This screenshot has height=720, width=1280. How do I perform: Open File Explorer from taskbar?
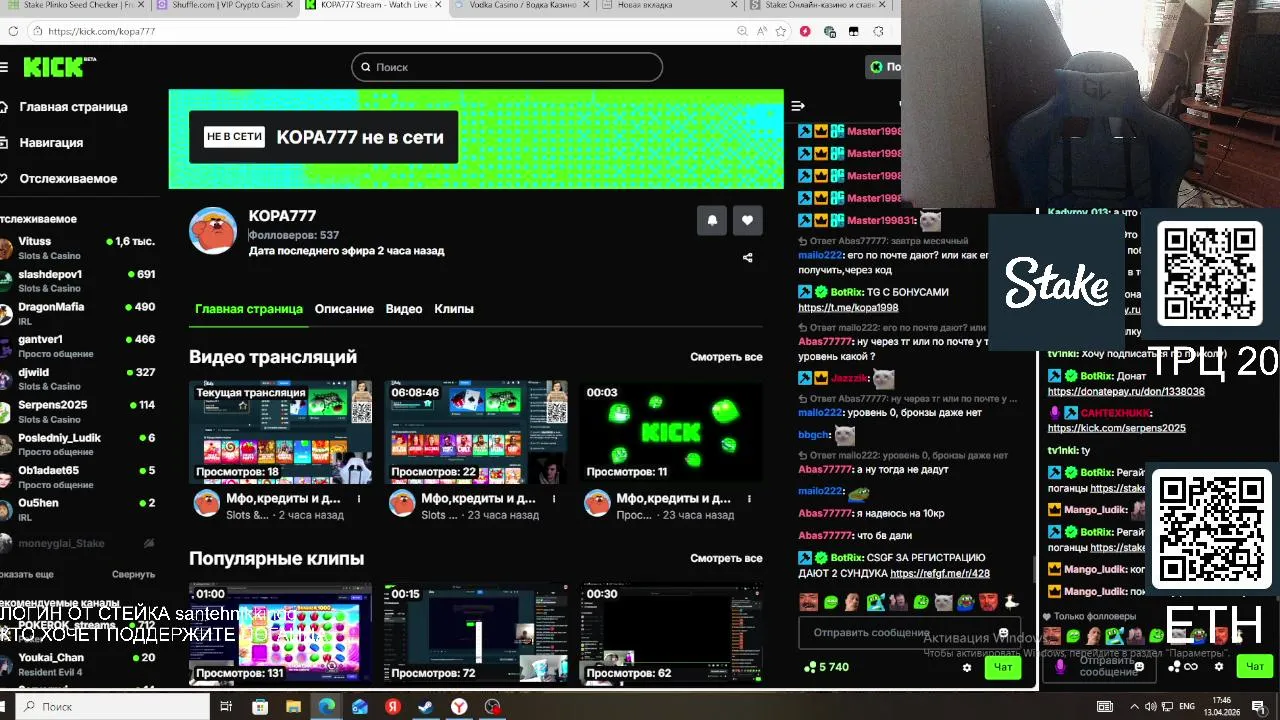(x=293, y=707)
